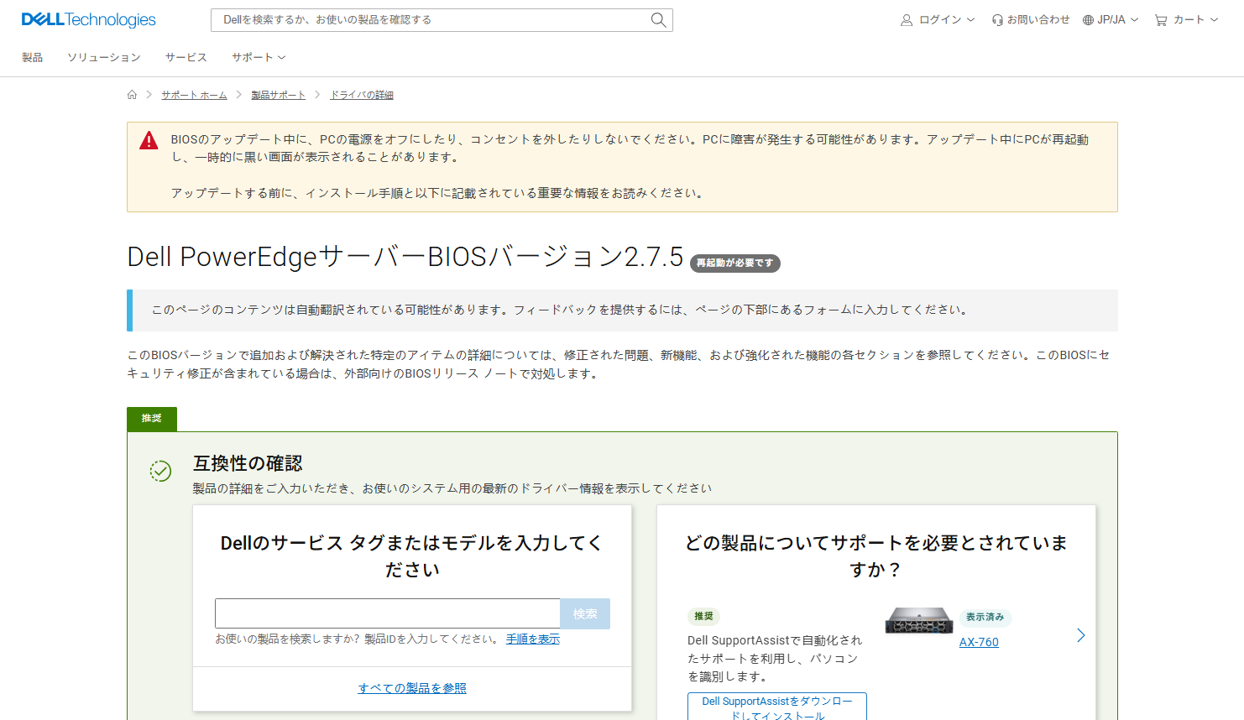This screenshot has height=720, width=1244.
Task: Click the 検索 button
Action: click(585, 614)
